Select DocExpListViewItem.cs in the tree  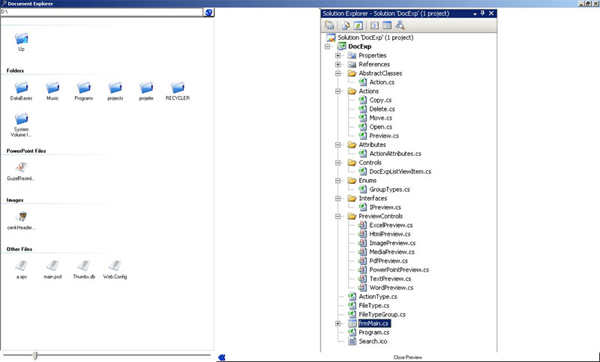click(x=400, y=171)
